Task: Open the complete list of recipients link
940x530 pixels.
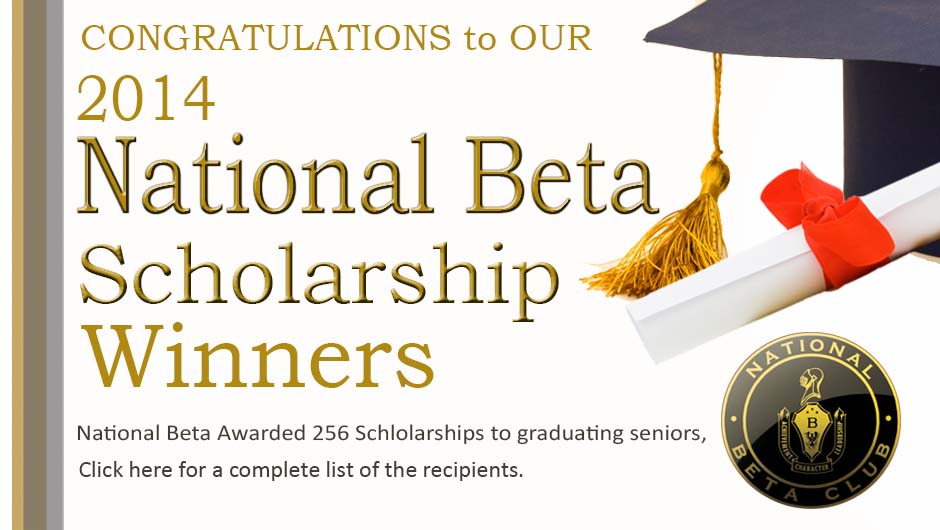Action: tap(301, 469)
